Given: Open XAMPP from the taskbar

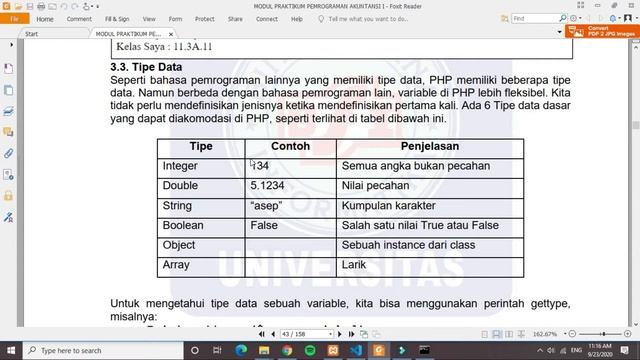Looking at the screenshot, I should tap(333, 350).
